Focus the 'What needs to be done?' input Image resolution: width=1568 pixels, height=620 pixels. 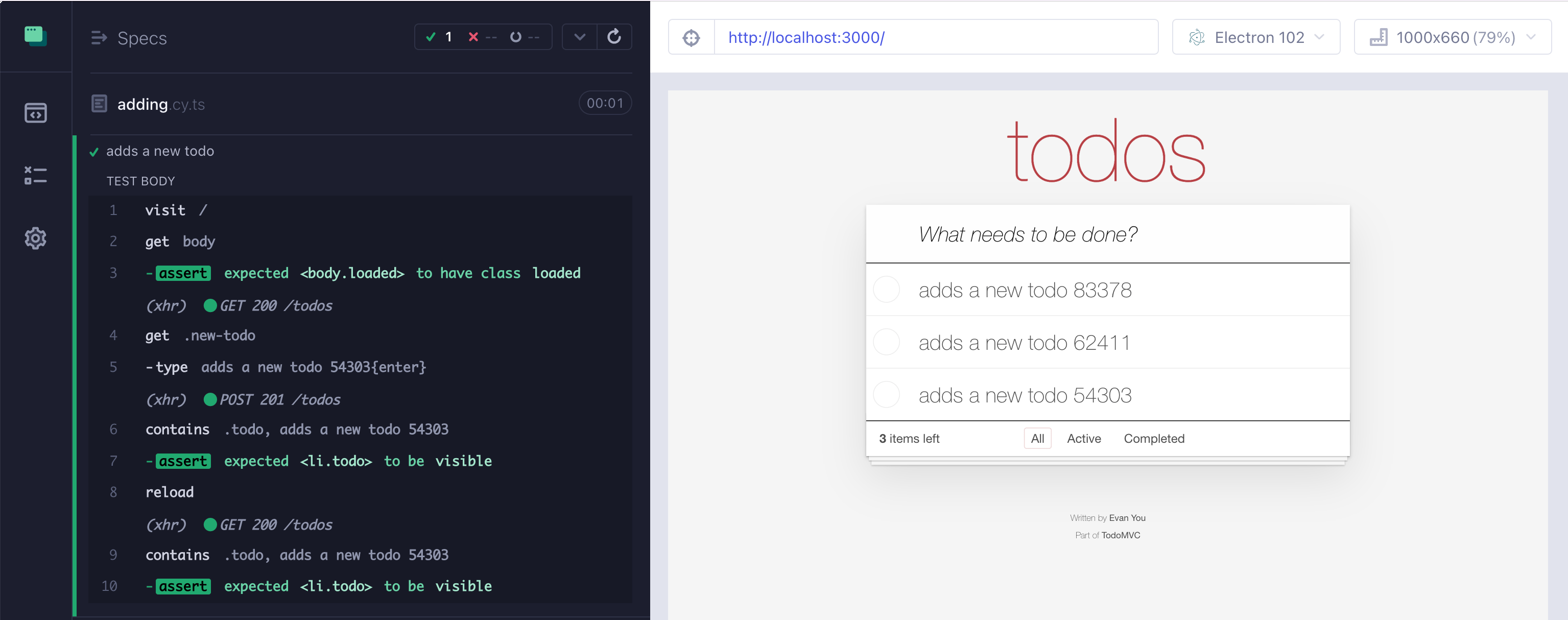click(1108, 234)
